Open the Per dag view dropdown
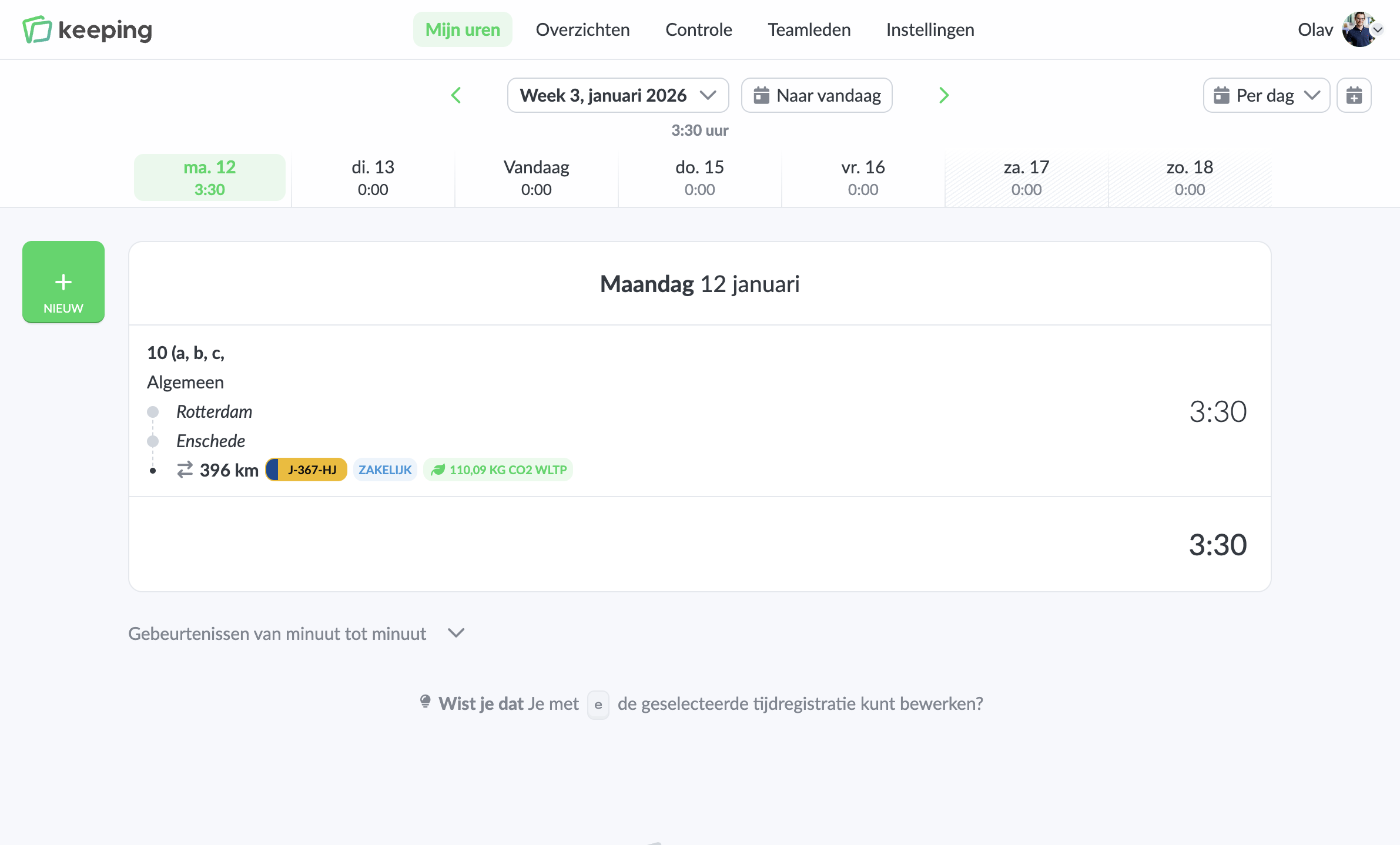Screen dimensions: 1400x845 [x=1266, y=95]
